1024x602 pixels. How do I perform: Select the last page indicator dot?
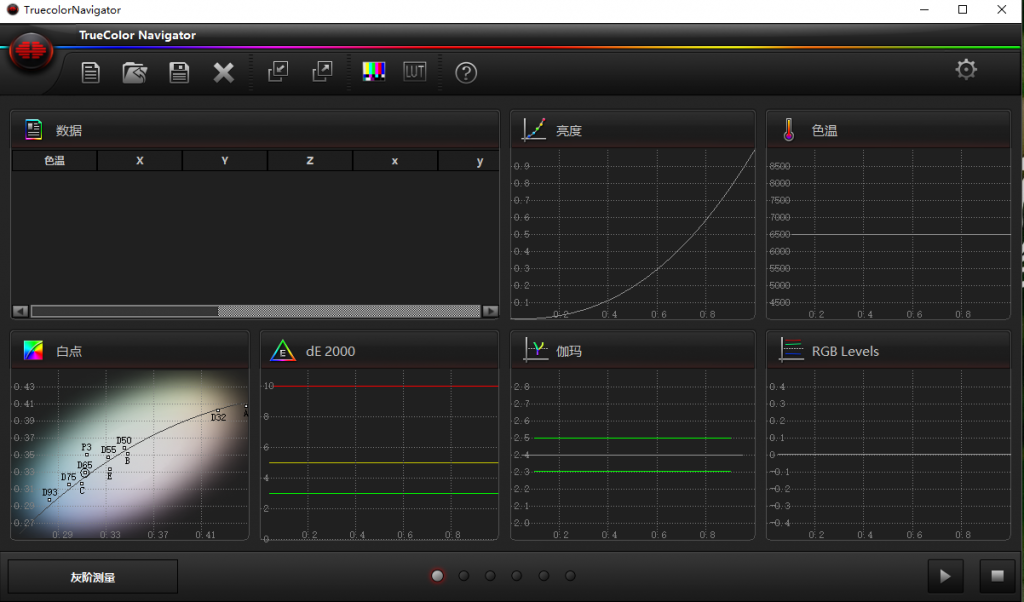(570, 576)
